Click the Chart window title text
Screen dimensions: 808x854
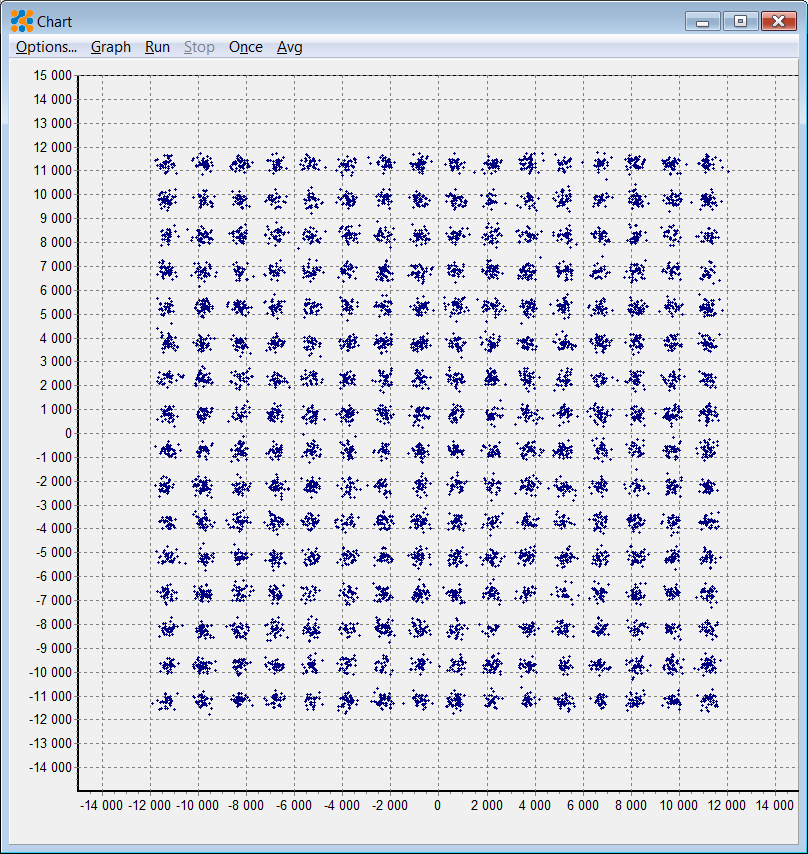54,22
